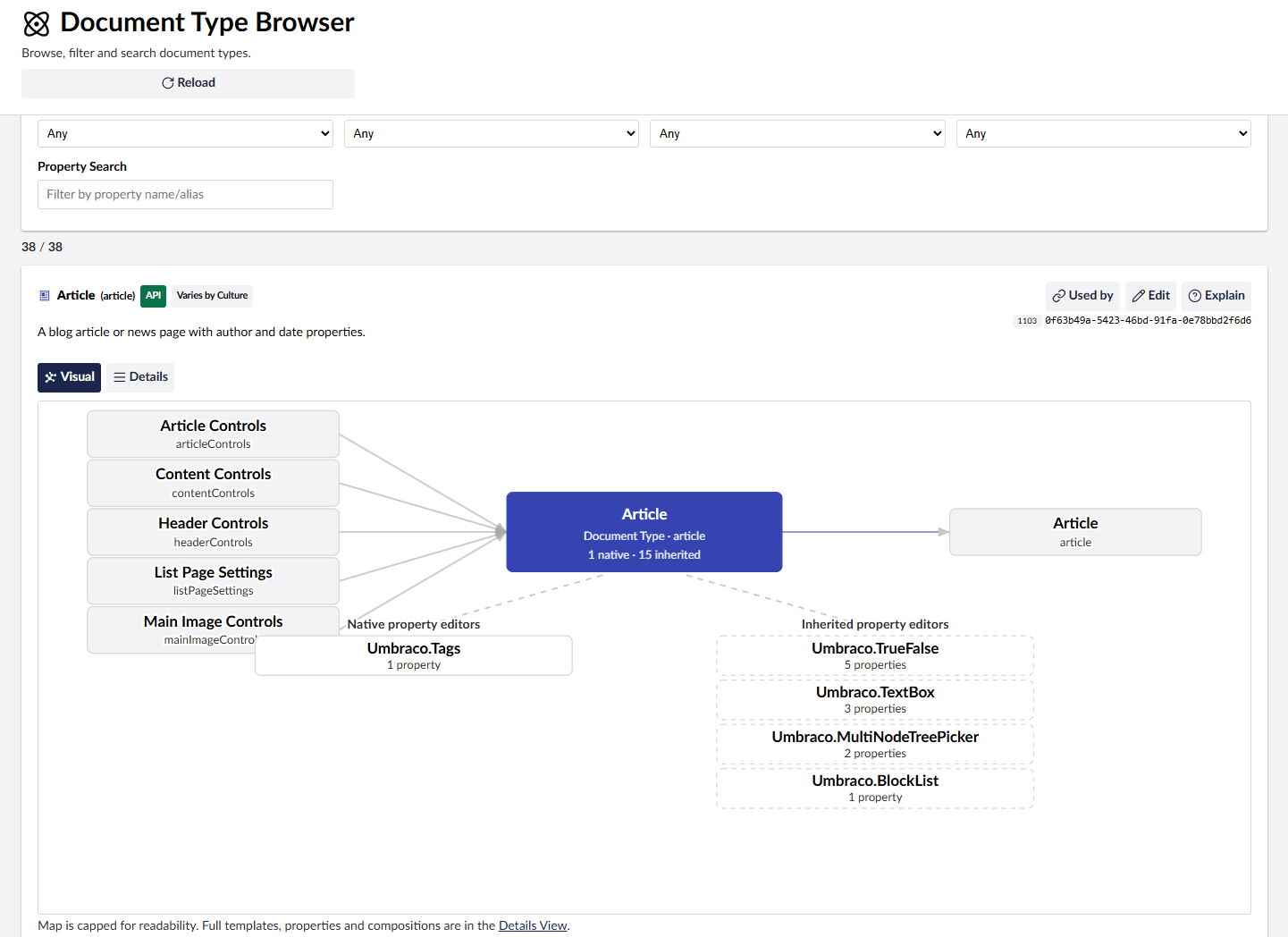Open the first Any filter dropdown
This screenshot has height=937, width=1288.
point(185,133)
